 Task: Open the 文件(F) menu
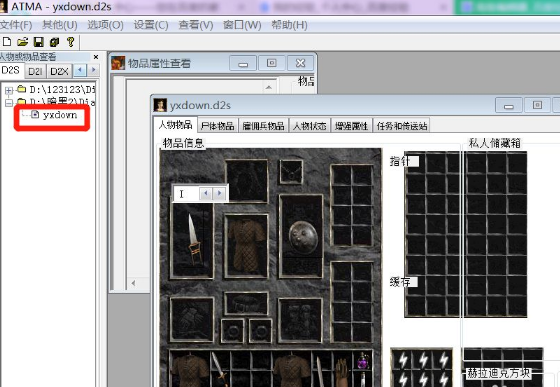pyautogui.click(x=16, y=25)
